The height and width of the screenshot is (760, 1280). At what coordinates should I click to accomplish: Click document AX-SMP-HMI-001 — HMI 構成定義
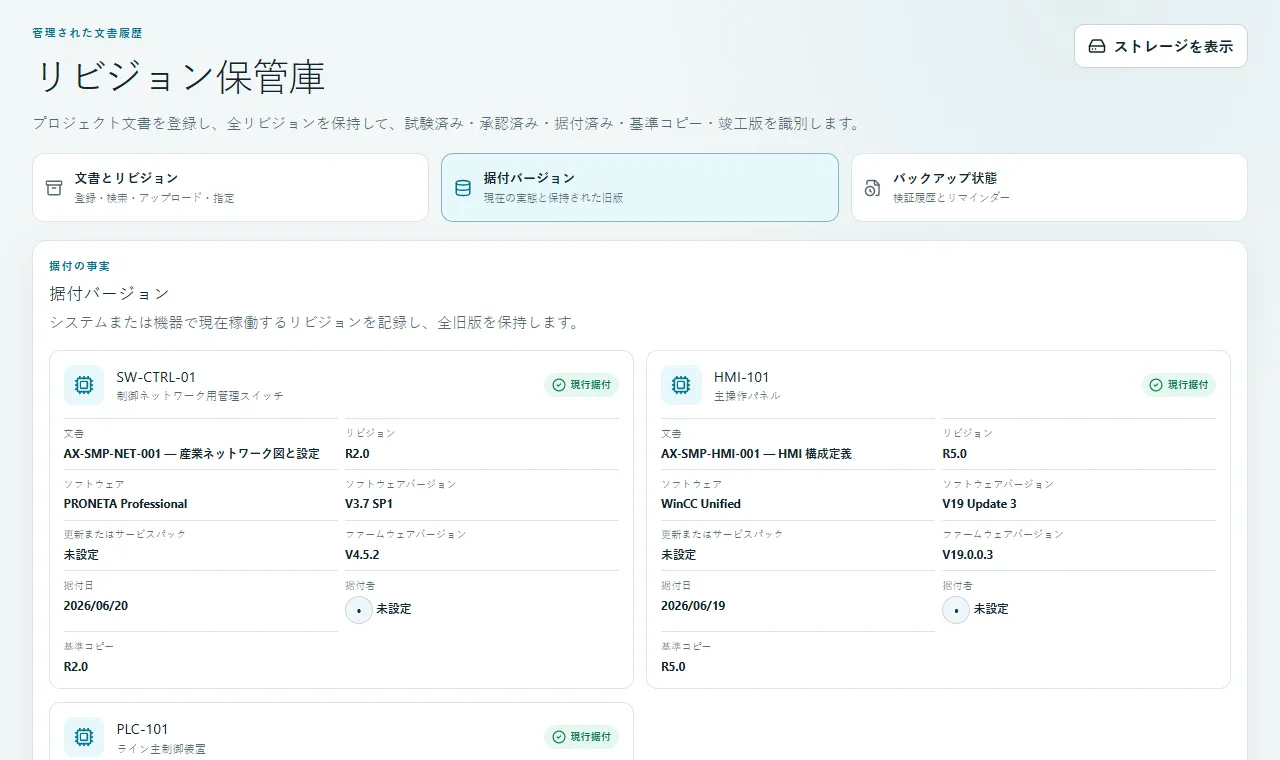click(x=756, y=453)
